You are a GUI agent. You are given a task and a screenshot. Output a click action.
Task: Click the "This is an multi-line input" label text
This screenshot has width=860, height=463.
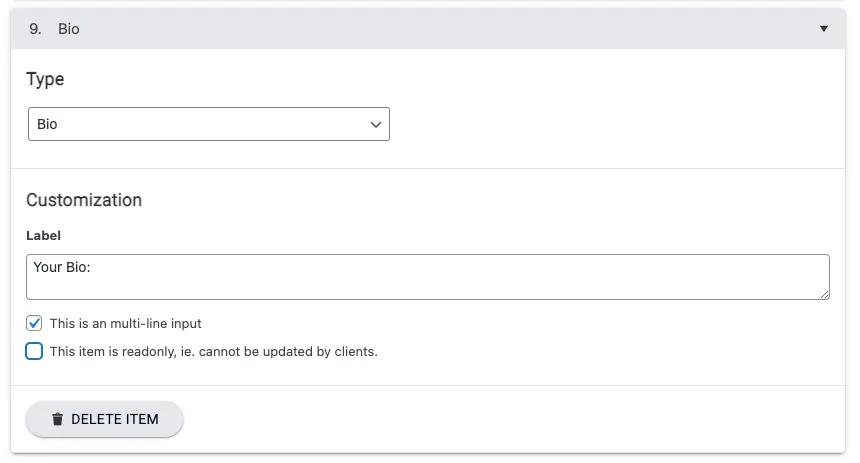(x=125, y=324)
